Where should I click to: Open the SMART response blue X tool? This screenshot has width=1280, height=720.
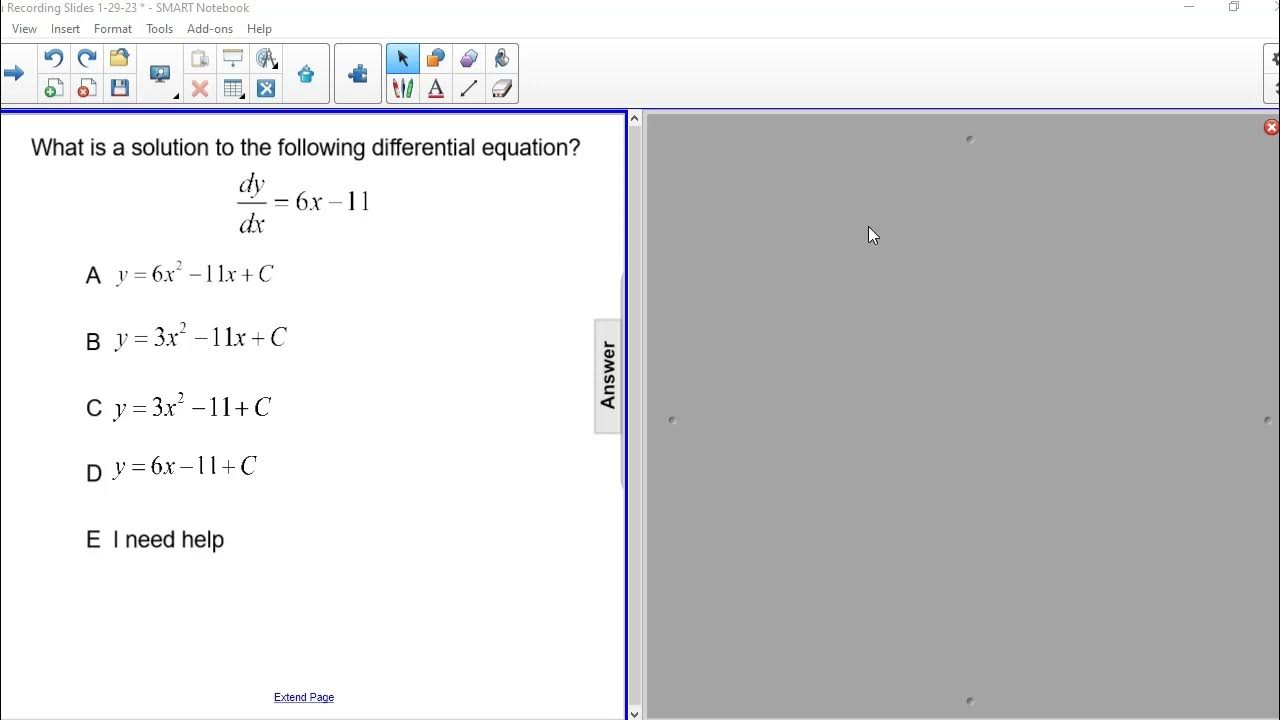[x=266, y=88]
